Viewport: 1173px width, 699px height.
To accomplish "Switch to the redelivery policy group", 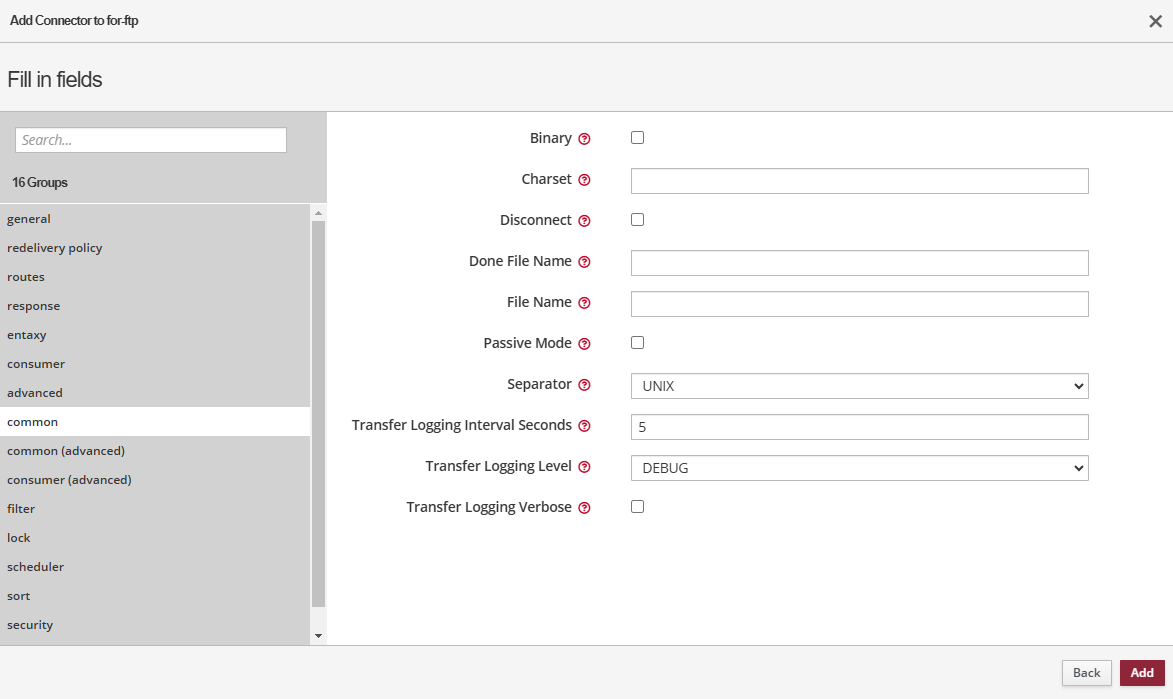I will [55, 248].
